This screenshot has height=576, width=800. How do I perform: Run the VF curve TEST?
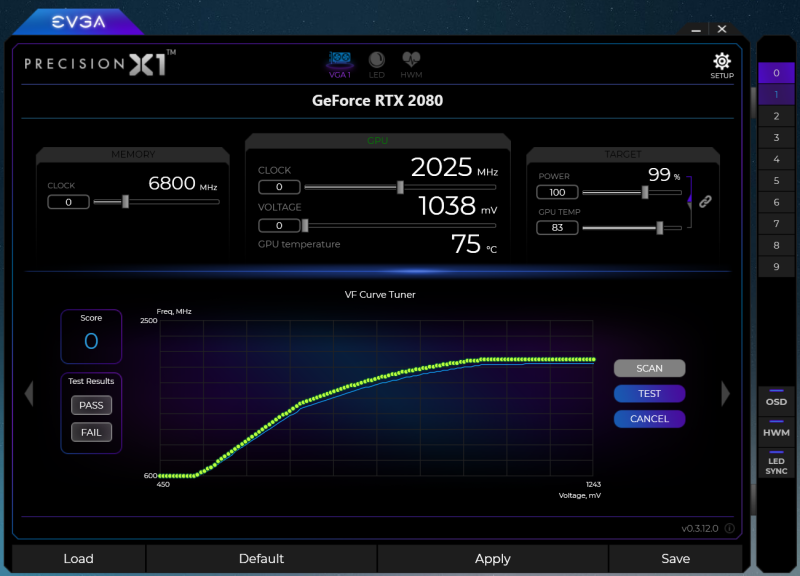pyautogui.click(x=649, y=393)
